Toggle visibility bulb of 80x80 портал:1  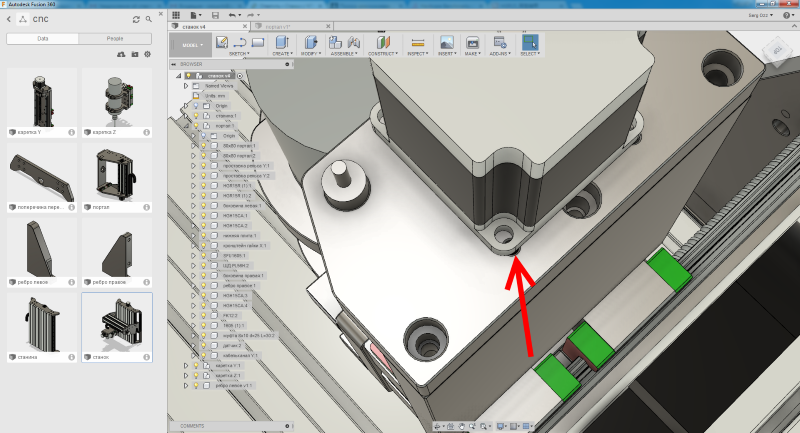(204, 145)
